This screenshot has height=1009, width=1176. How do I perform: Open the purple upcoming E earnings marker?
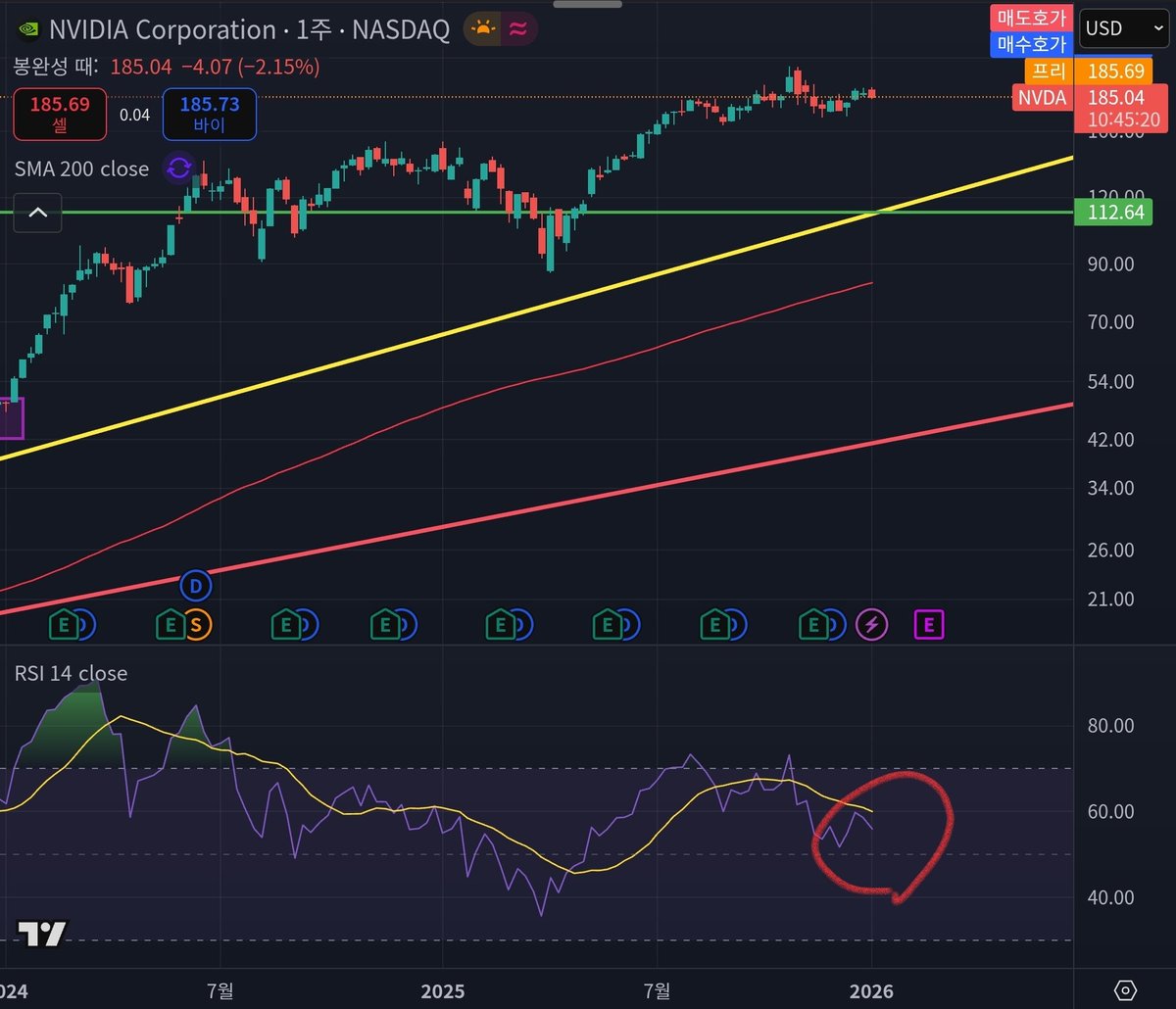(929, 623)
